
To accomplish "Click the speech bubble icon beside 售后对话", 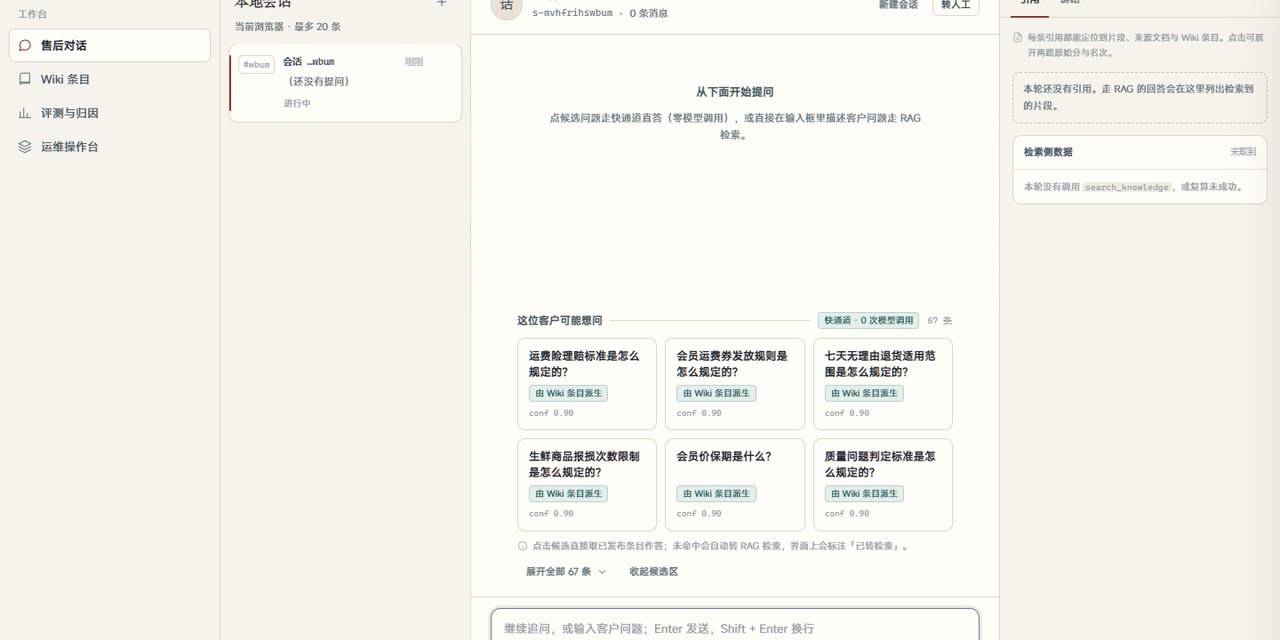I will point(25,45).
